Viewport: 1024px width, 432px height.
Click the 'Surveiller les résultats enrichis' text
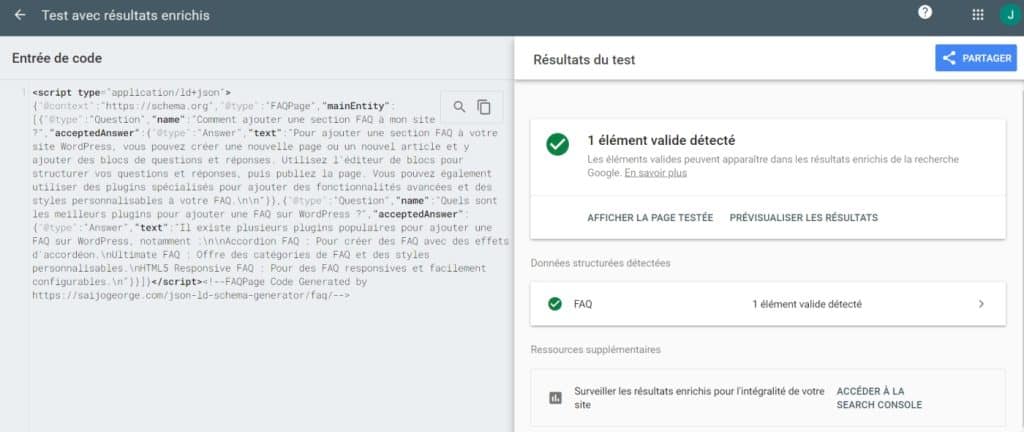(x=699, y=398)
